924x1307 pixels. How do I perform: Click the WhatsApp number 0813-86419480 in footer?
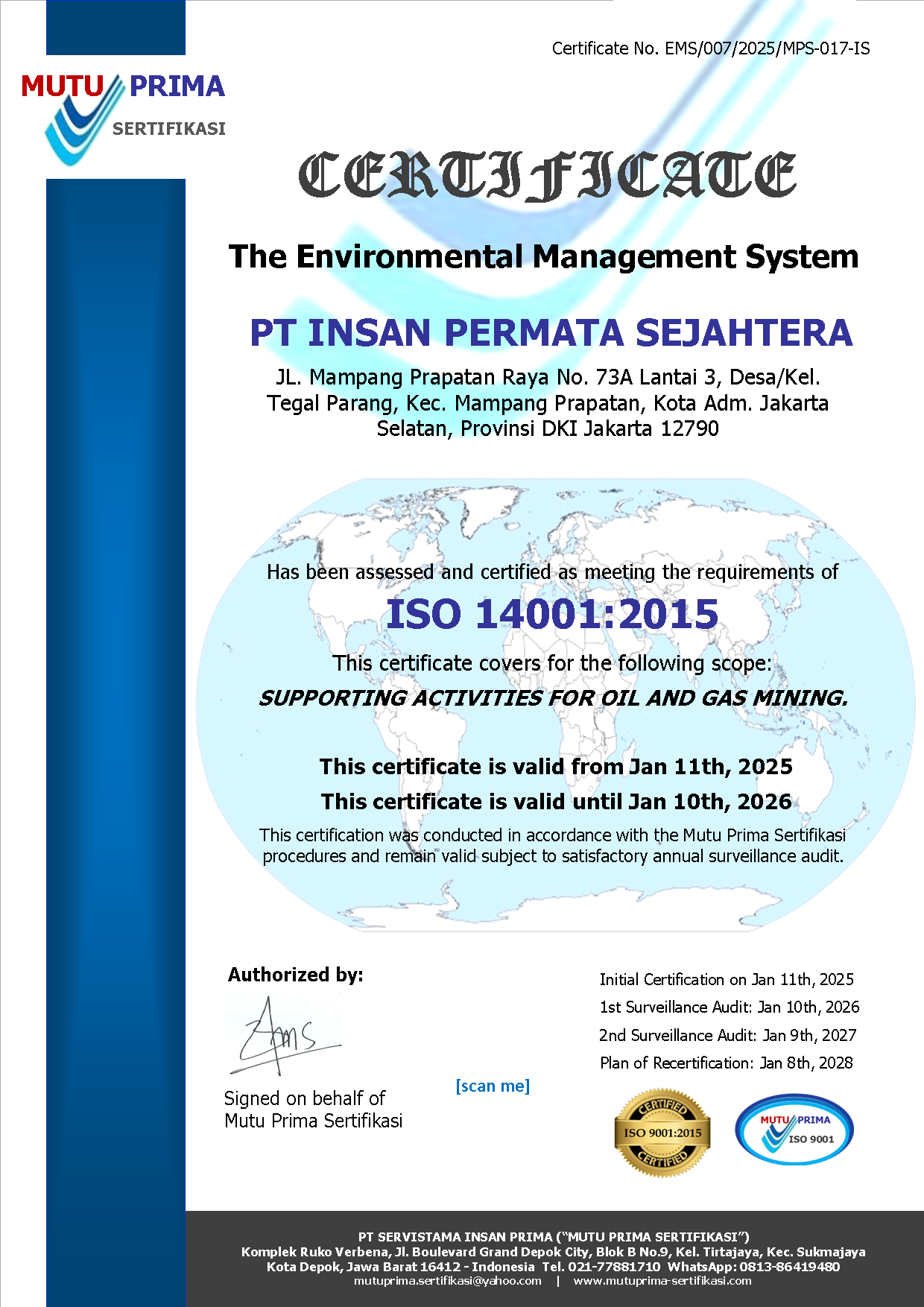789,1267
